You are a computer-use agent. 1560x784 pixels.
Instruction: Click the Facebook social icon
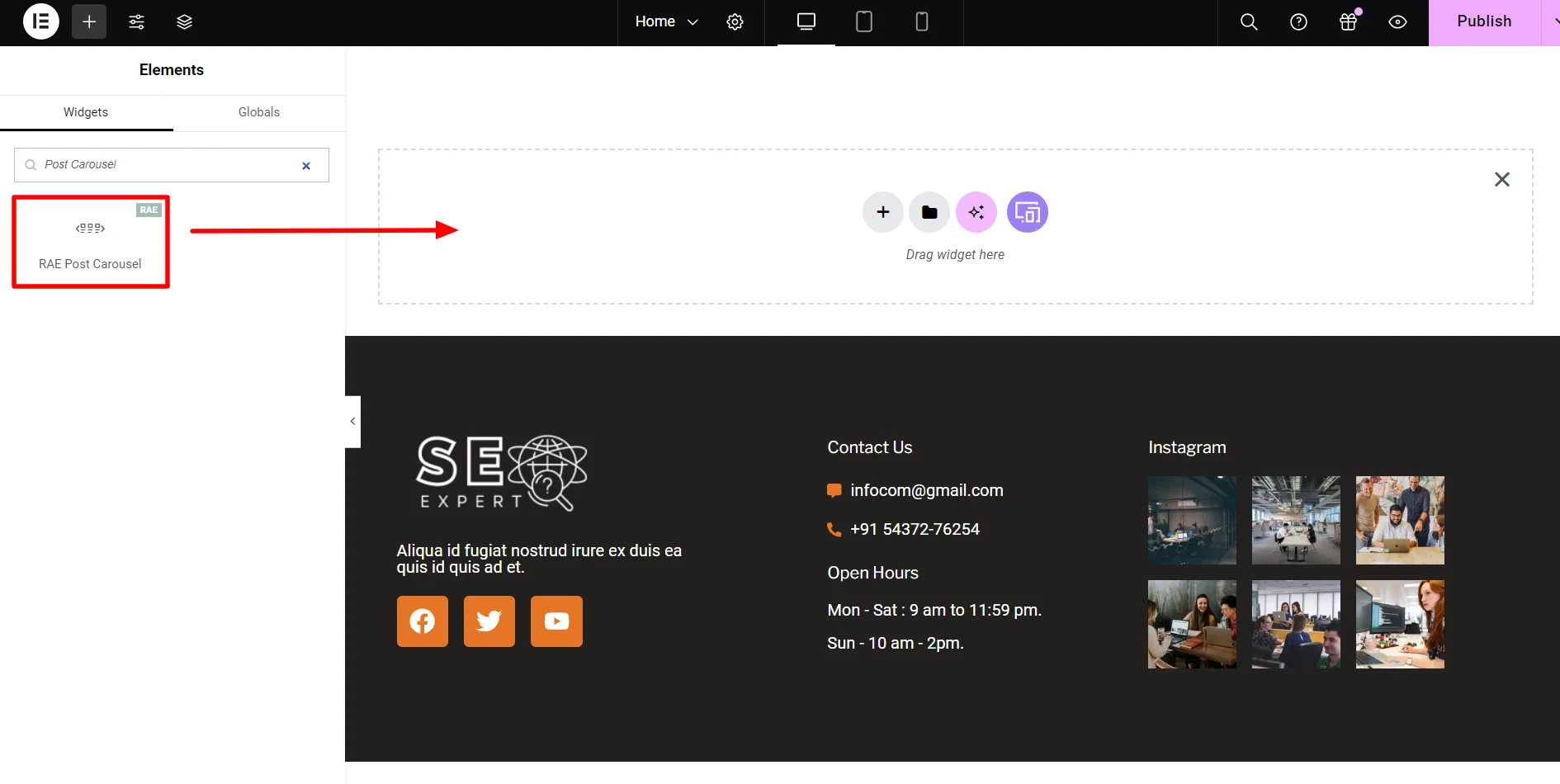coord(423,621)
